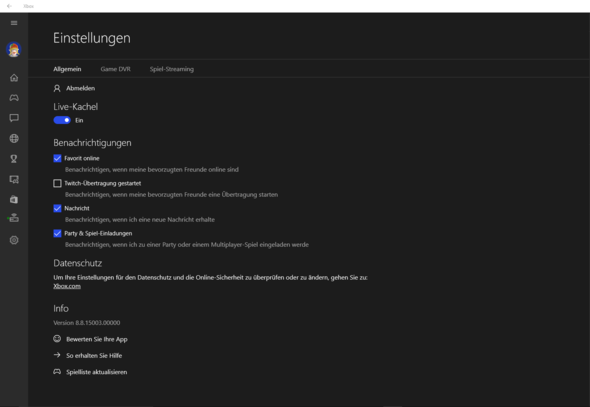Uncheck the Favorit online checkbox
The image size is (590, 407).
point(57,158)
